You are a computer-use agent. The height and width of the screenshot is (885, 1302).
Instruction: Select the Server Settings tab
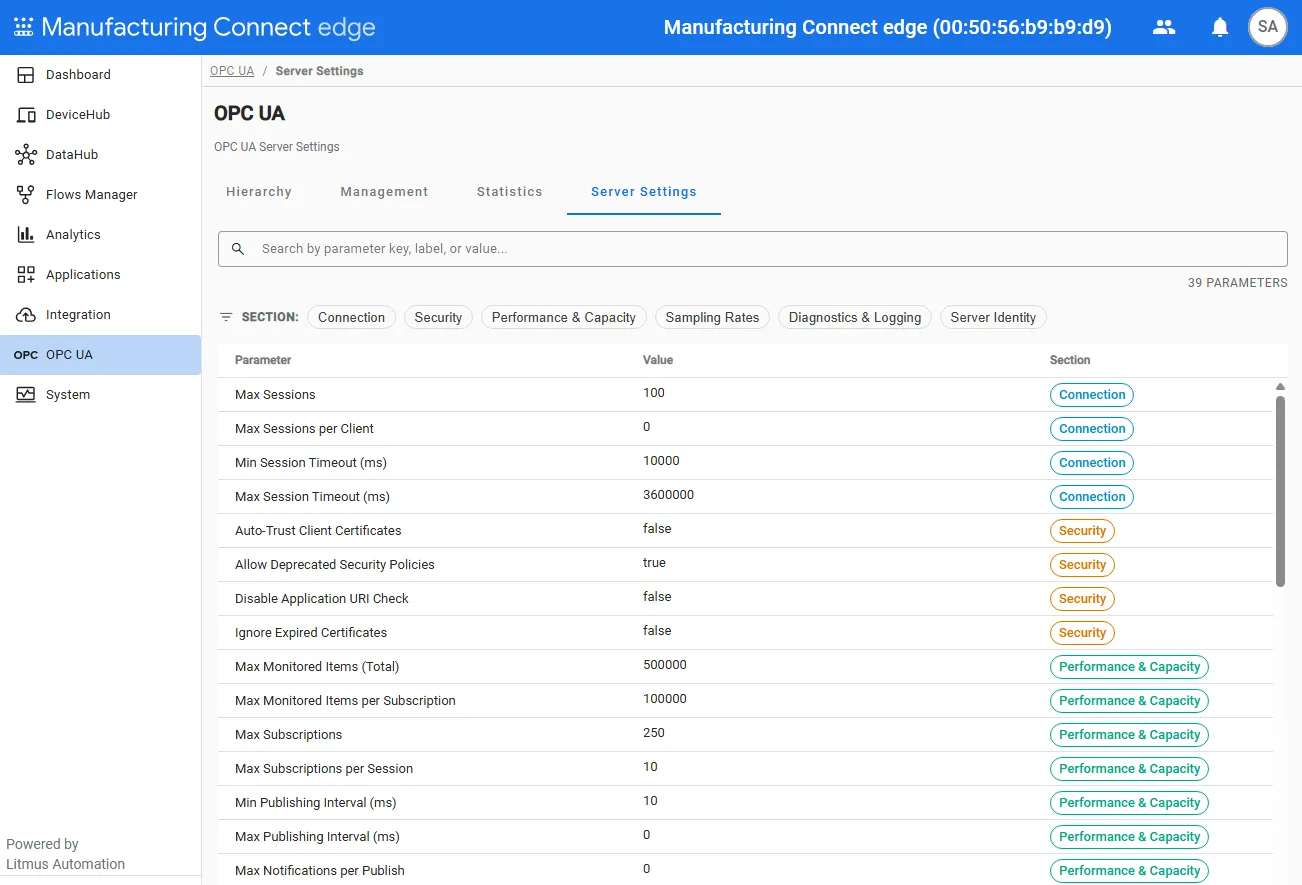coord(644,192)
